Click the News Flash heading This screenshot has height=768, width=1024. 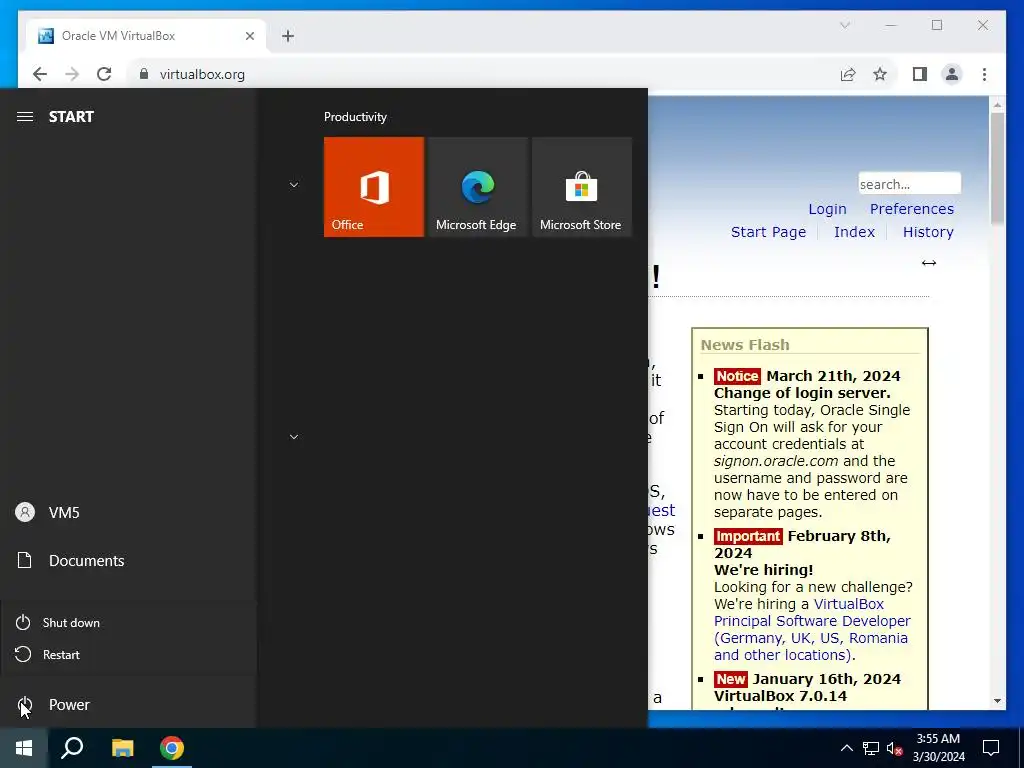point(744,345)
